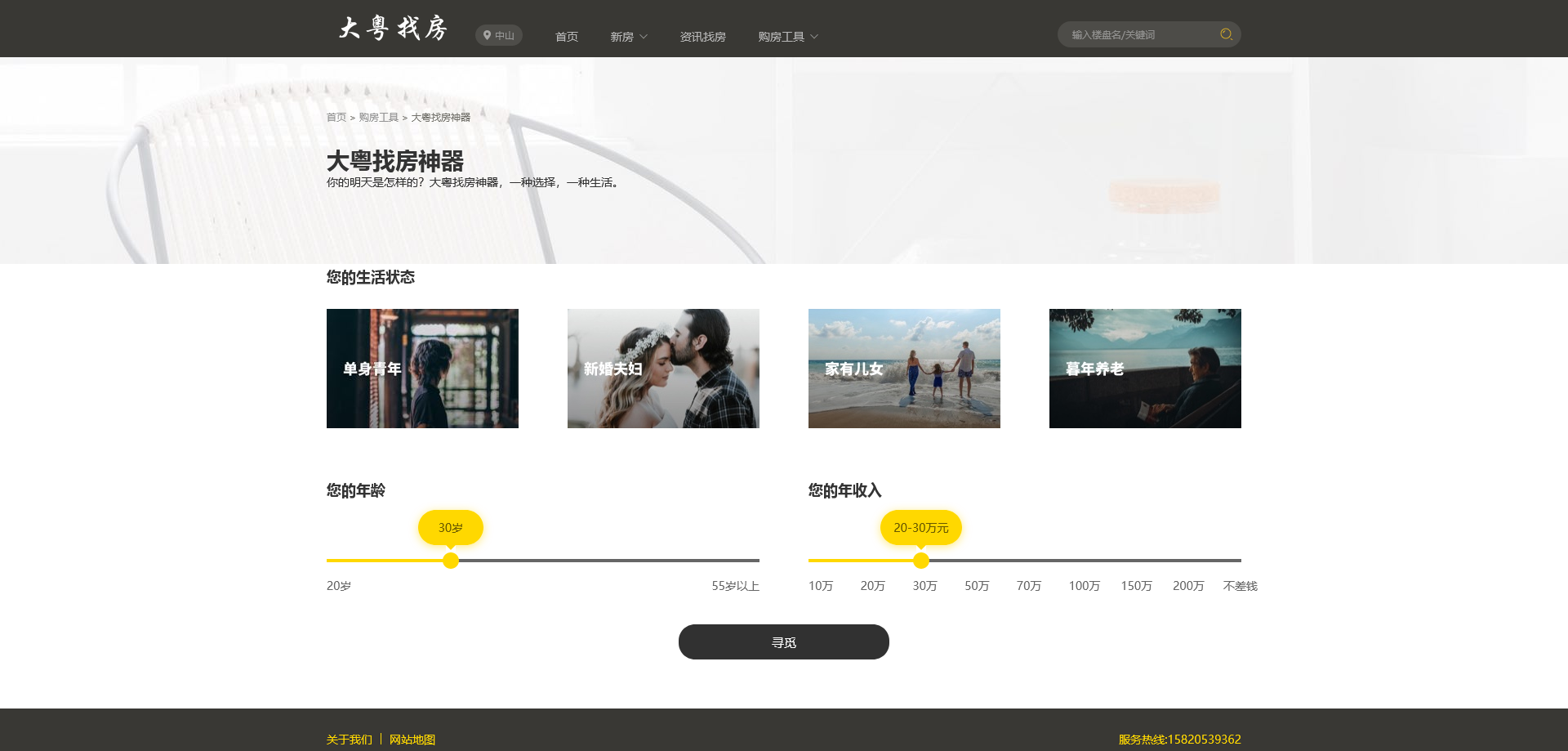Select the 家有儿女 lifestyle card

[903, 368]
